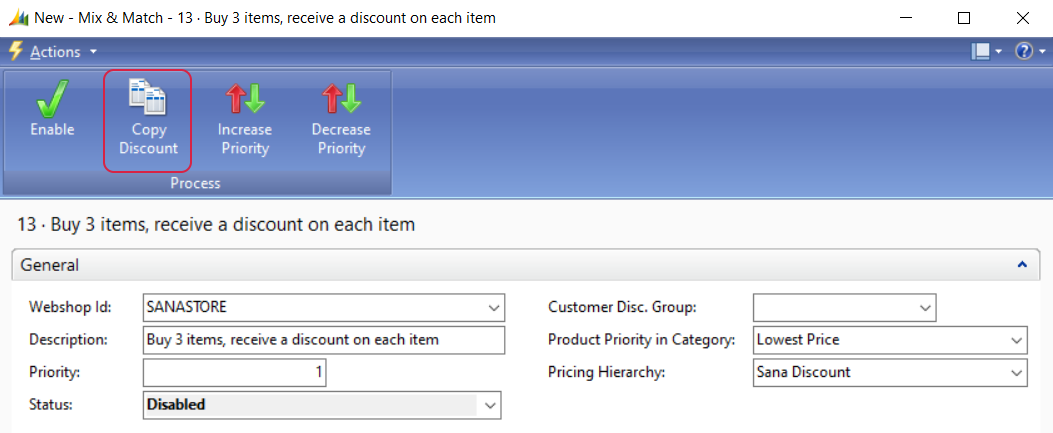Click the Priority number field
This screenshot has height=433, width=1053.
[235, 373]
